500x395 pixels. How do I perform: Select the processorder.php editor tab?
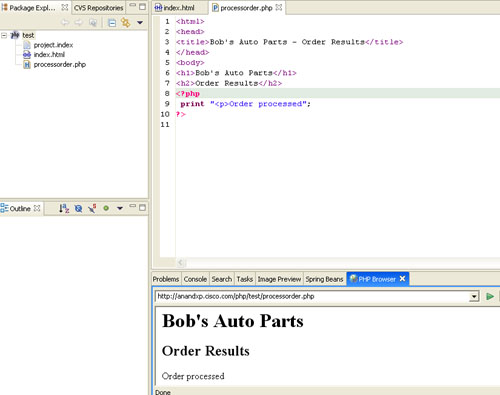(x=247, y=8)
